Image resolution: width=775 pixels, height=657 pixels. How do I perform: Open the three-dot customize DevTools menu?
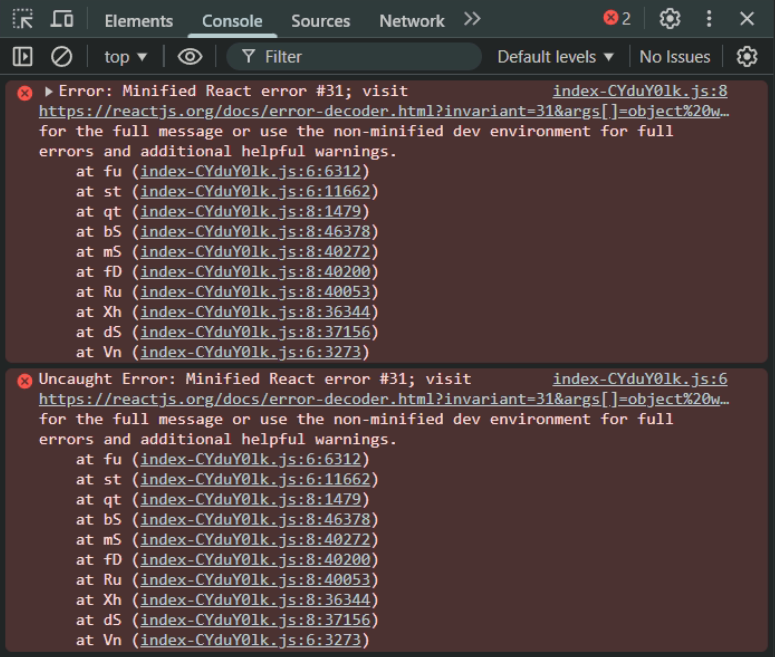coord(709,19)
